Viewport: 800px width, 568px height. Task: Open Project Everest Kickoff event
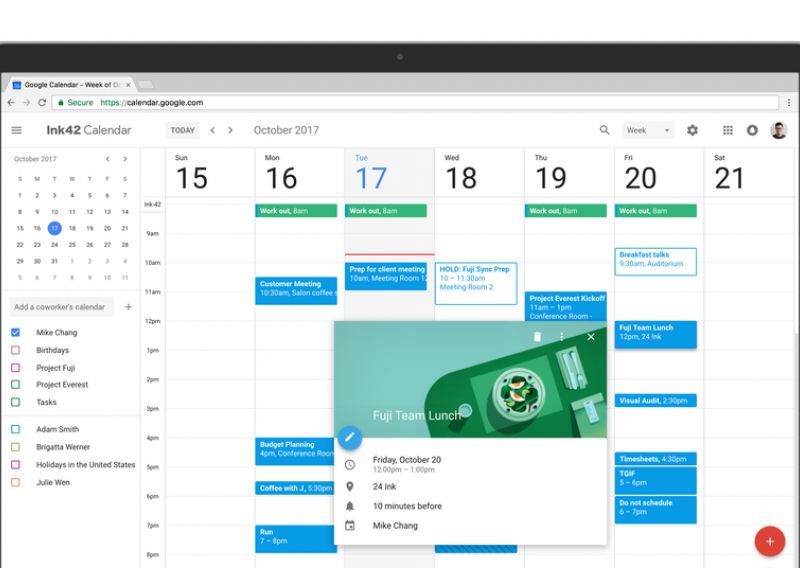[566, 306]
